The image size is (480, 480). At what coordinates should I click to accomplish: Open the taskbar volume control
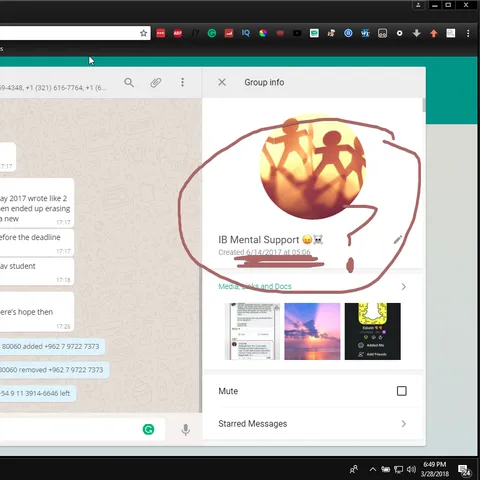click(x=411, y=469)
